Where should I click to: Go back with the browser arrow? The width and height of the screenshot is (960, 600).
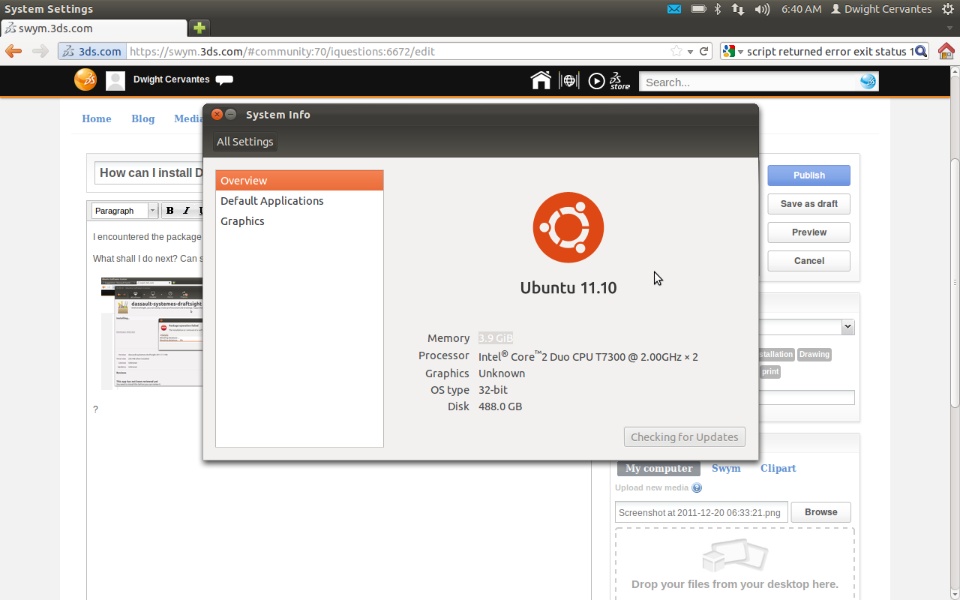pos(13,51)
